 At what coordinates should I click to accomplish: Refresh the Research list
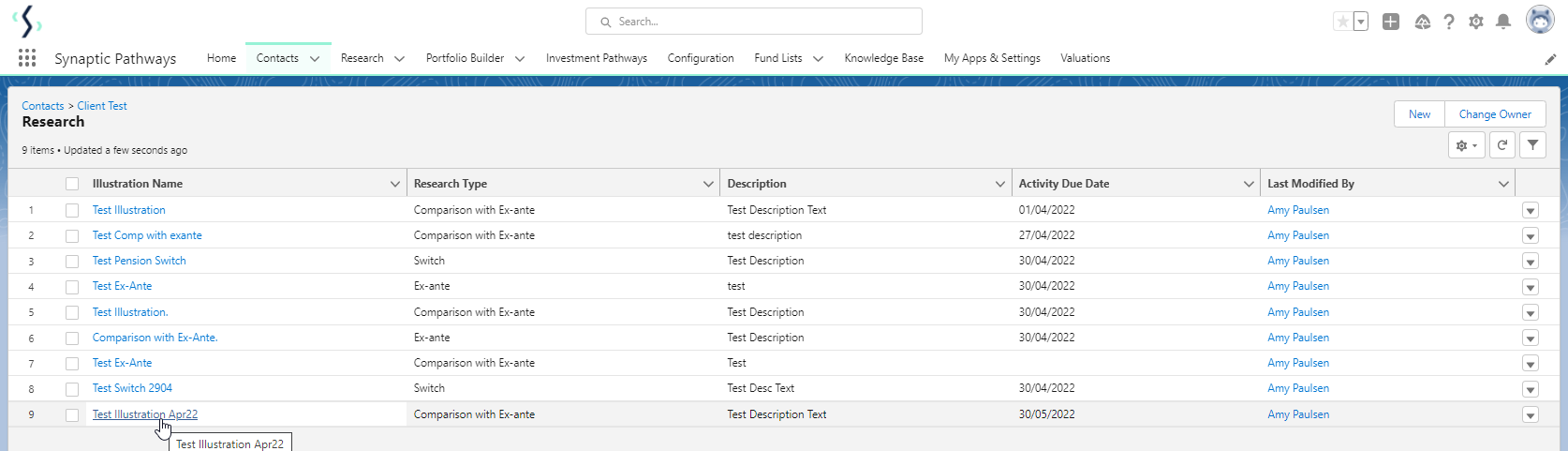click(1502, 145)
